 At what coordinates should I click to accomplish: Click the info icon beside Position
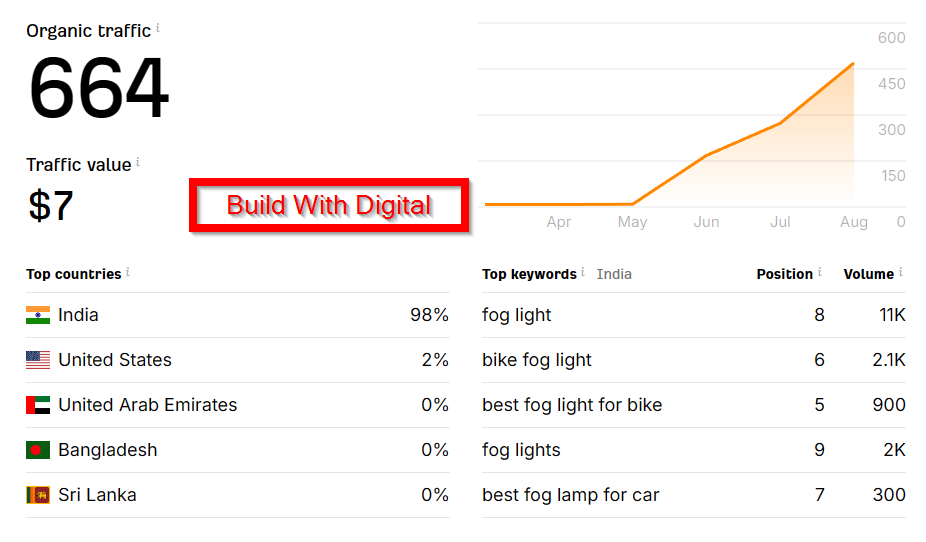coord(820,272)
